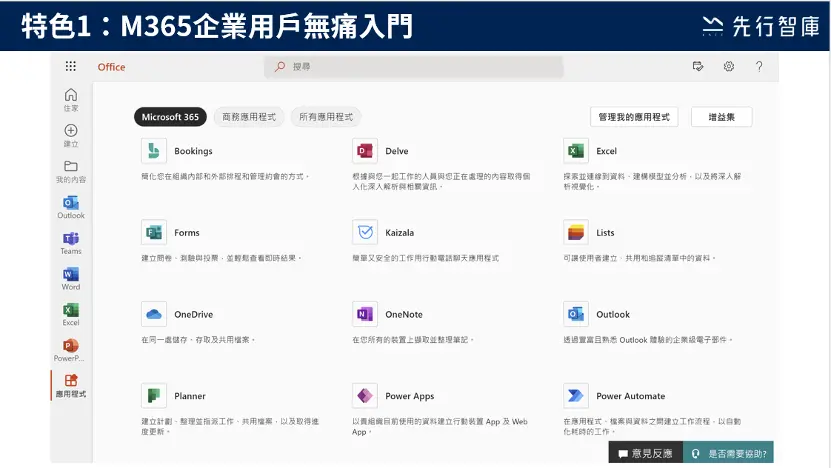
Task: Open the settings gear icon
Action: coord(729,66)
